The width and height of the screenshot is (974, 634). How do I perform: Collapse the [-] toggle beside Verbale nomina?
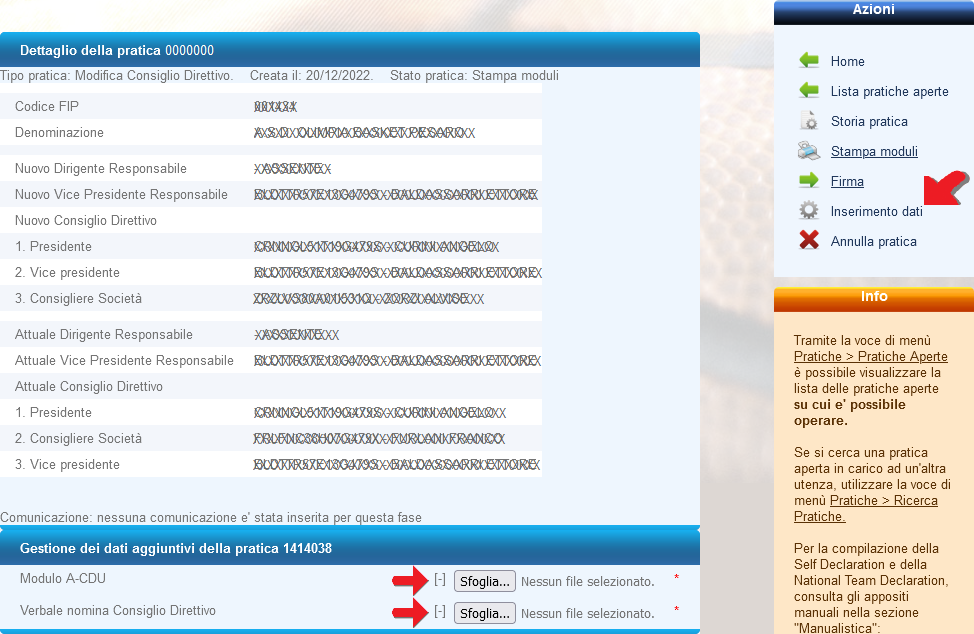440,612
